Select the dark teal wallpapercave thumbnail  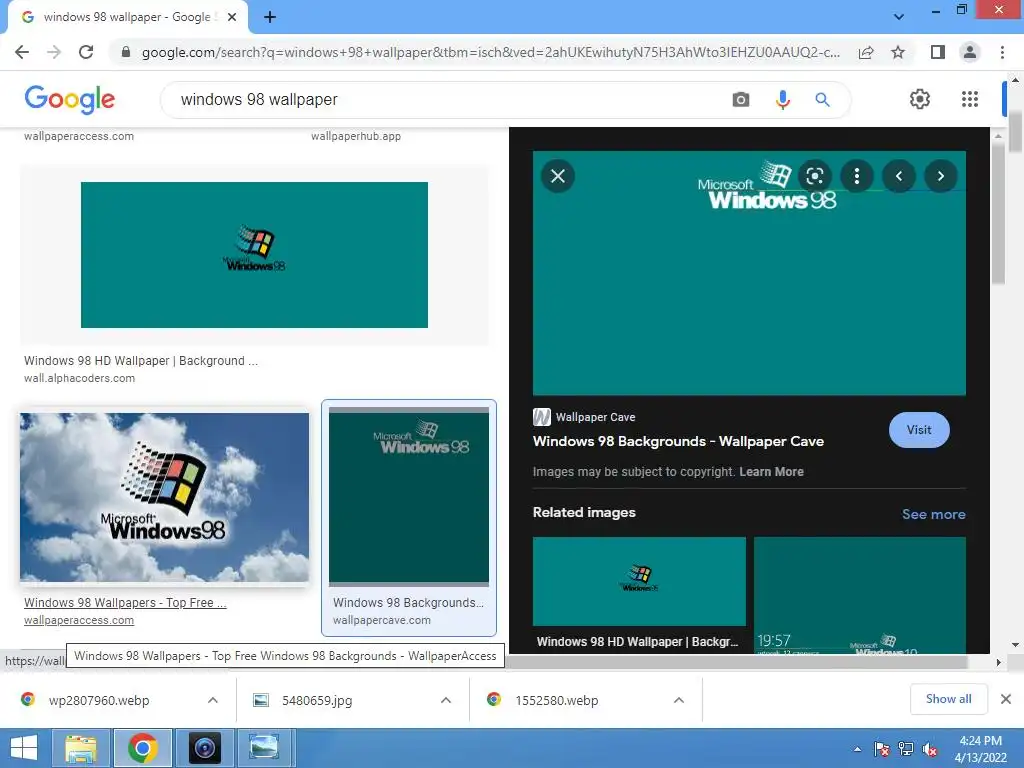point(409,496)
